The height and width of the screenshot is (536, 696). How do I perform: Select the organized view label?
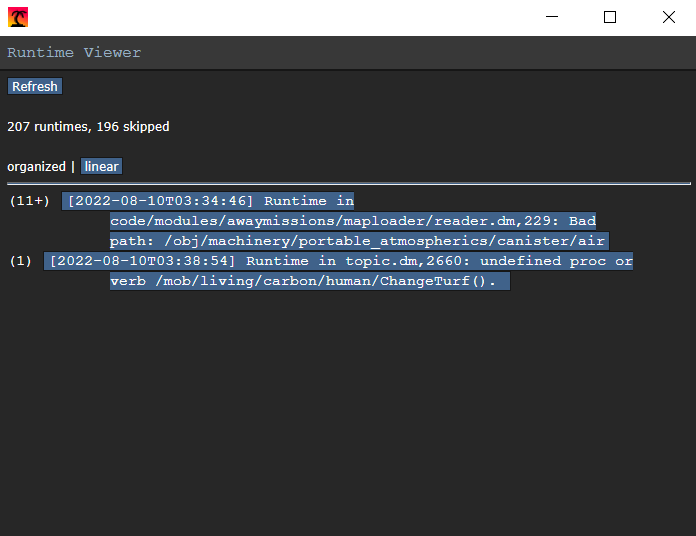[x=36, y=167]
